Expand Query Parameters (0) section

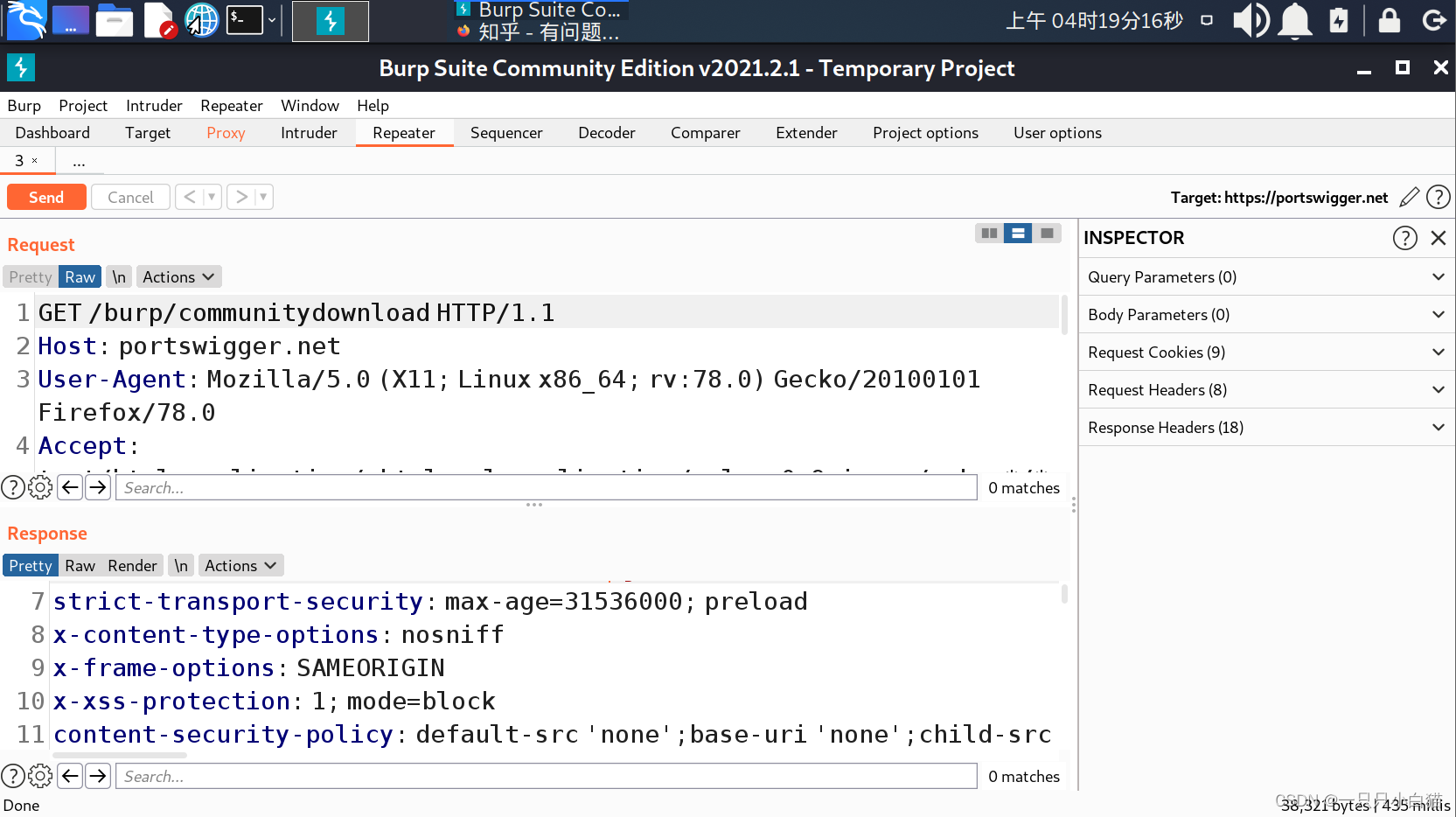[1266, 276]
